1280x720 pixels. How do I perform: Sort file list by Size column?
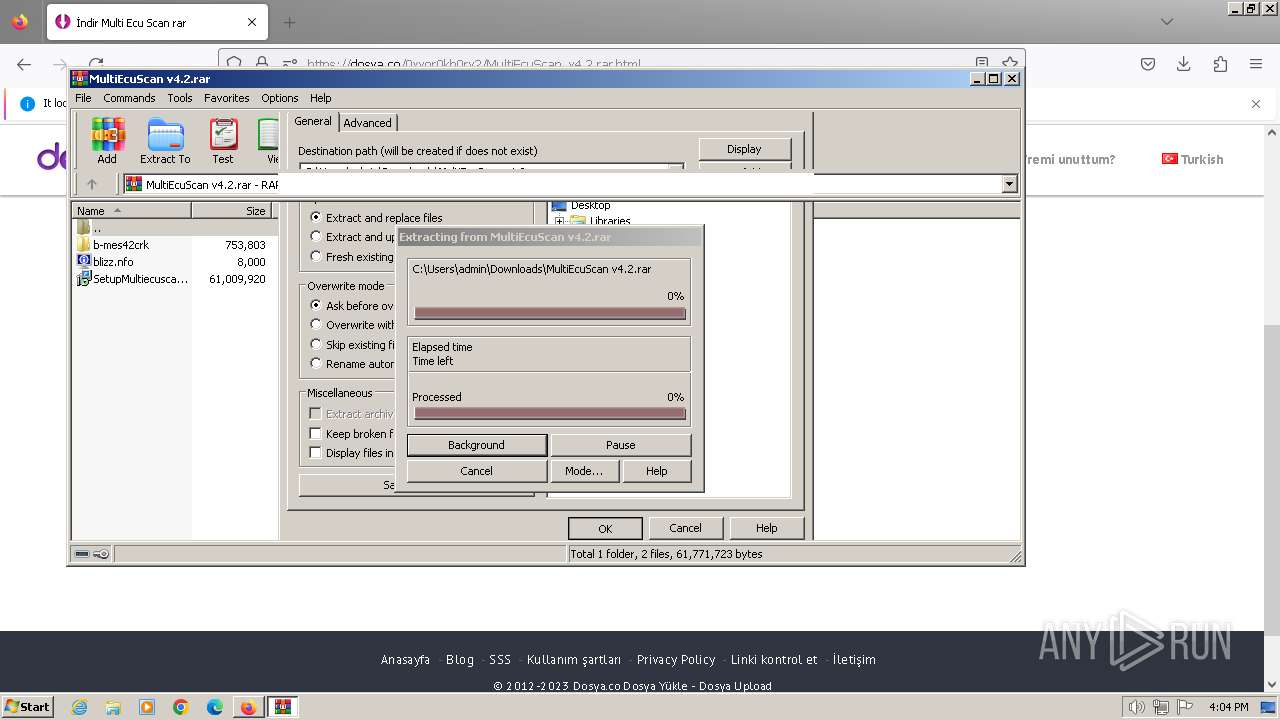(x=234, y=211)
